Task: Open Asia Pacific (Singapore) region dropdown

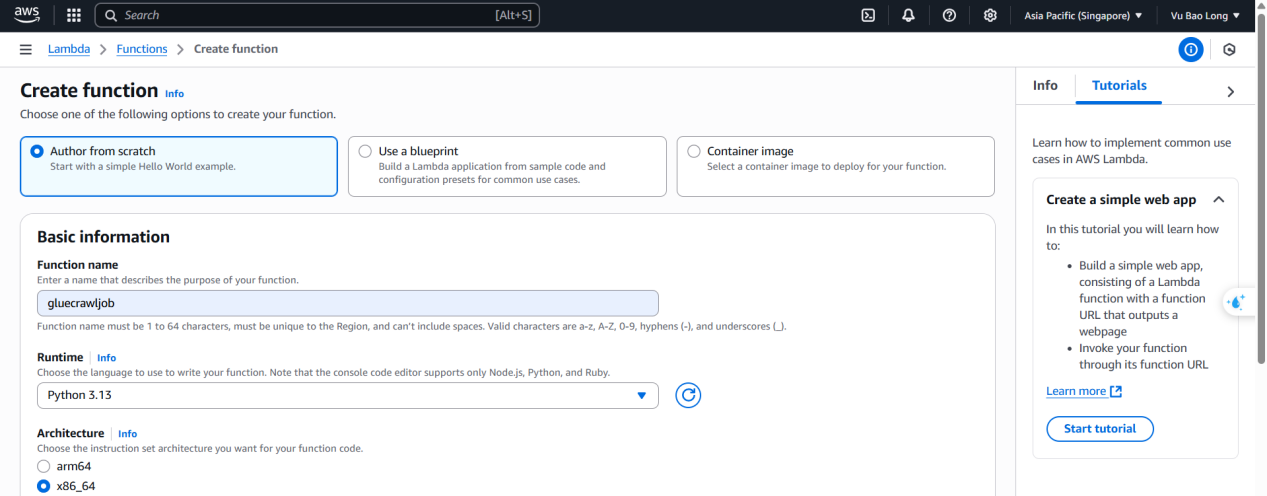Action: click(x=1083, y=15)
